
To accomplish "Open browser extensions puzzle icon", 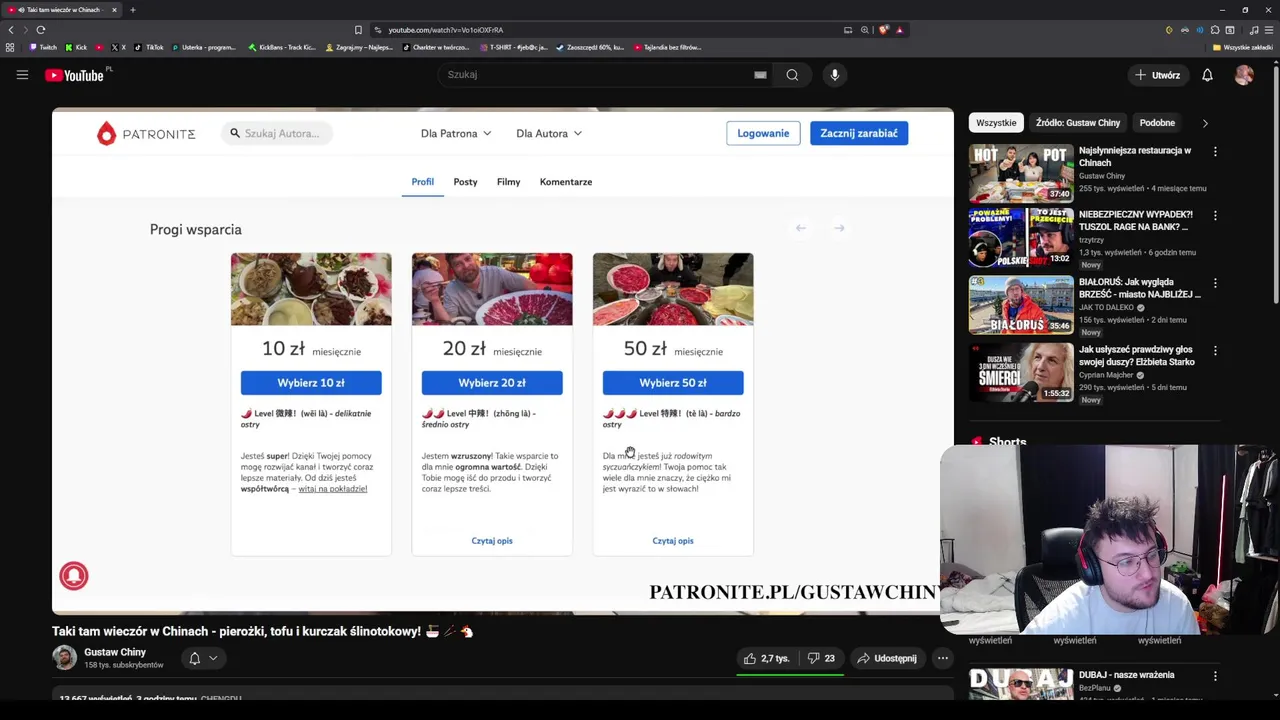I will click(x=1214, y=30).
